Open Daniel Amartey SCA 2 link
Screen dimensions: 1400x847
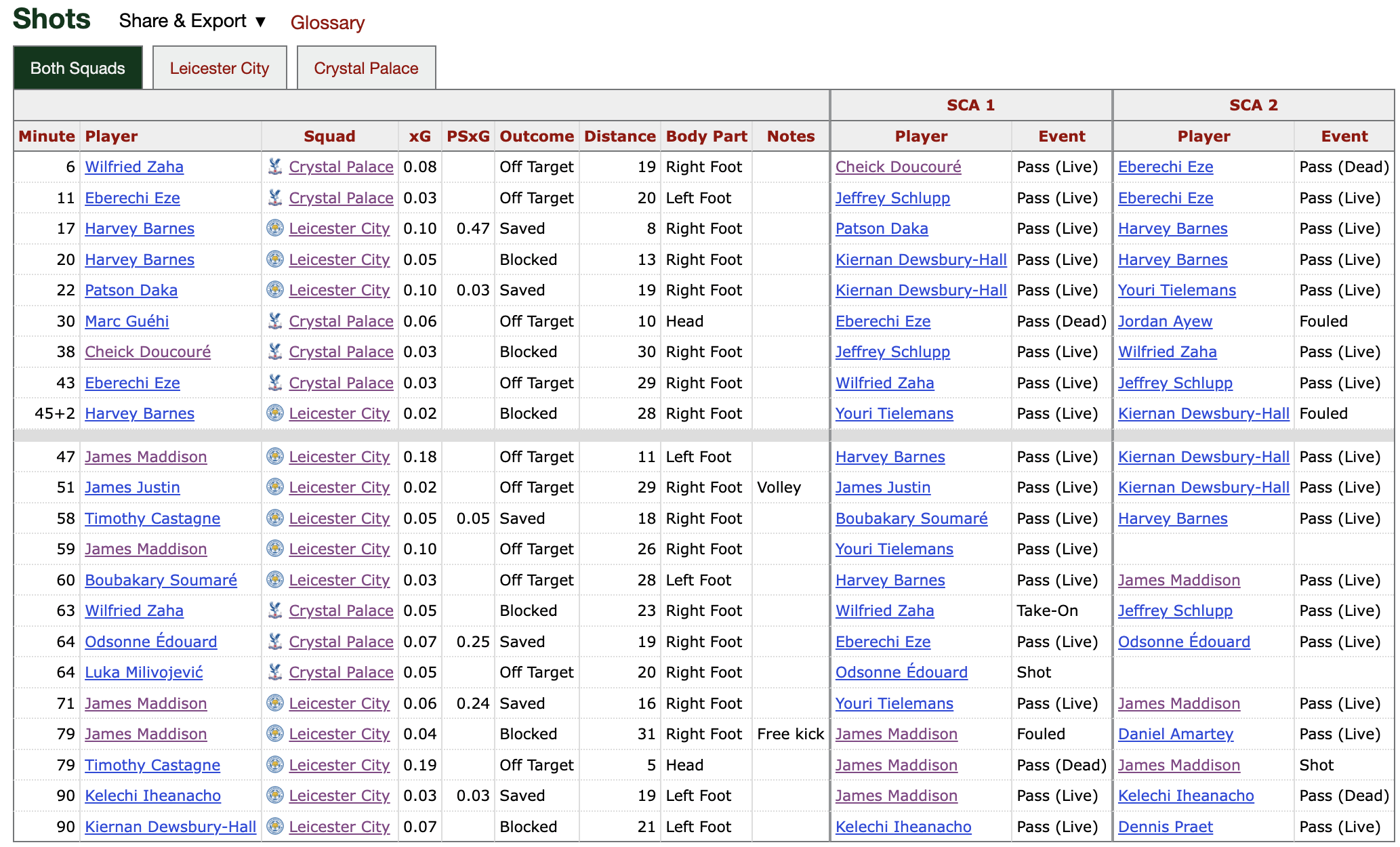(1176, 734)
